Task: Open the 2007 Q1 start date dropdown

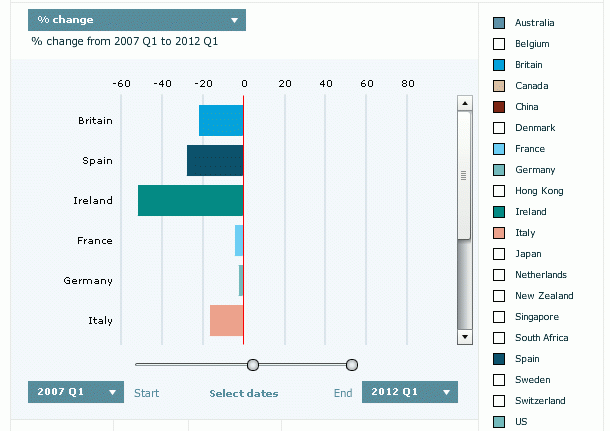Action: (x=76, y=393)
